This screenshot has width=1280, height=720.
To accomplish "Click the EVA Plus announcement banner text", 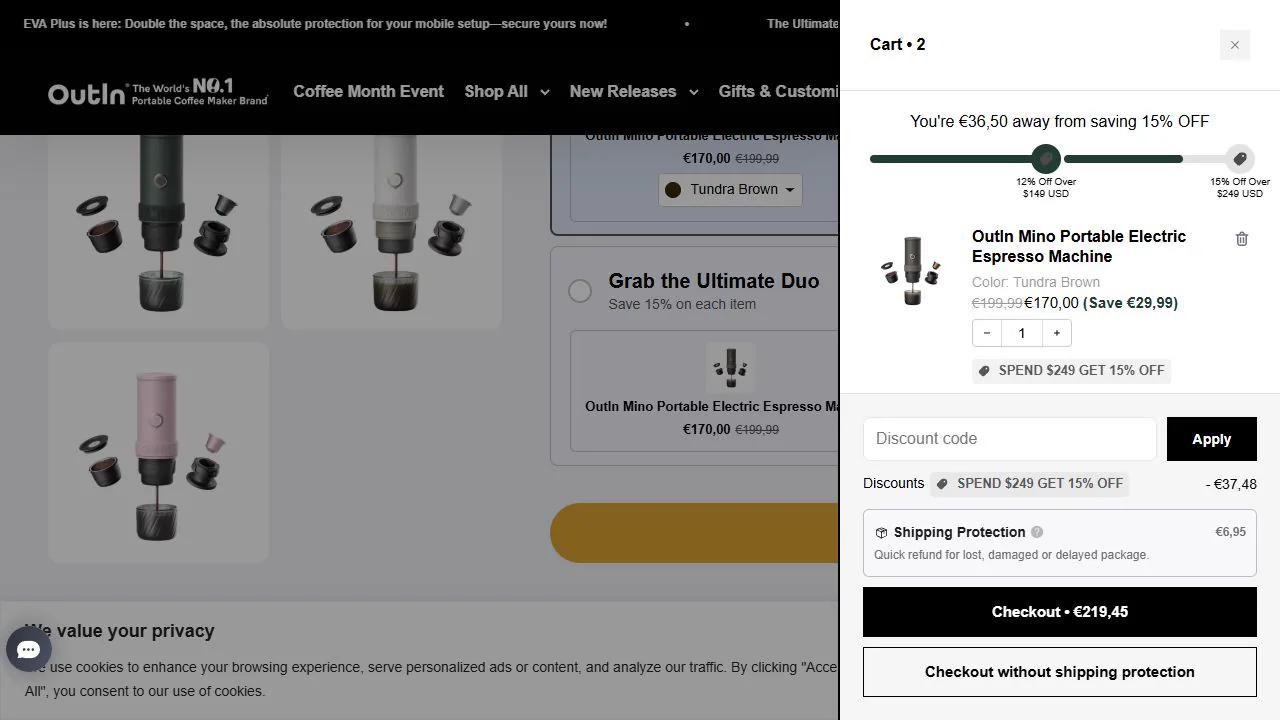I will tap(315, 24).
